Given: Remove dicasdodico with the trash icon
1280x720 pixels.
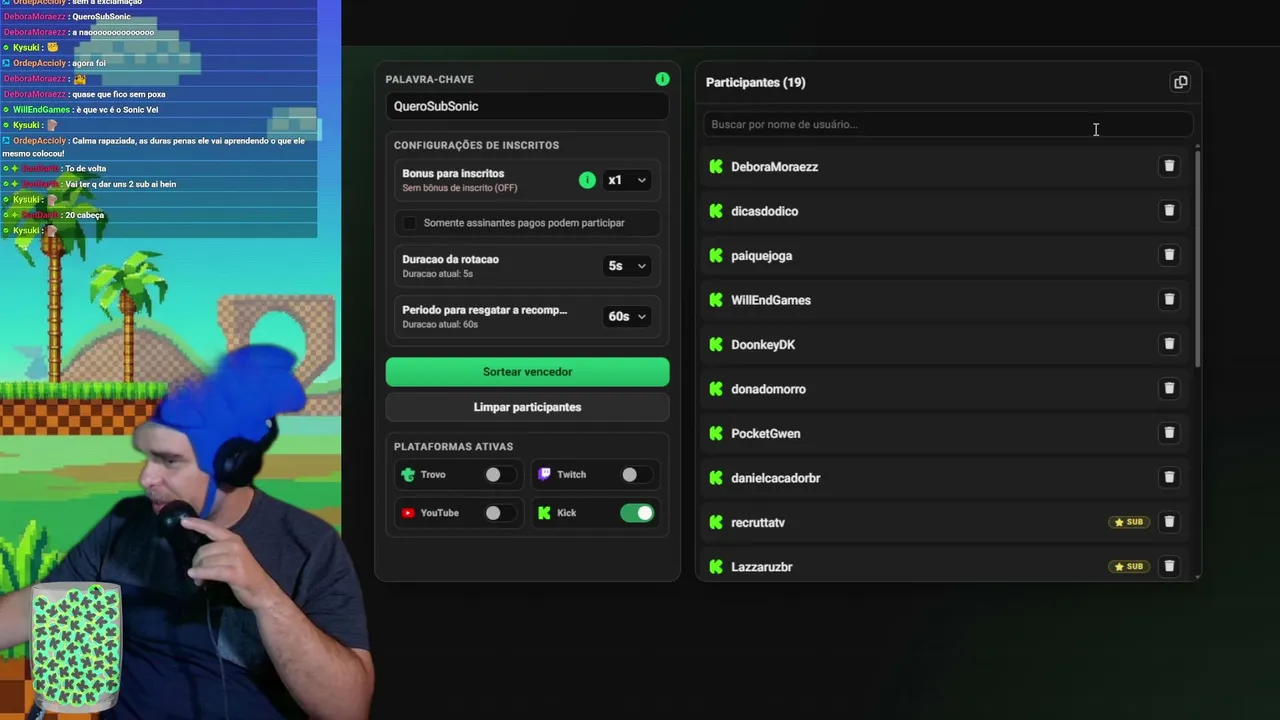Looking at the screenshot, I should click(x=1169, y=211).
